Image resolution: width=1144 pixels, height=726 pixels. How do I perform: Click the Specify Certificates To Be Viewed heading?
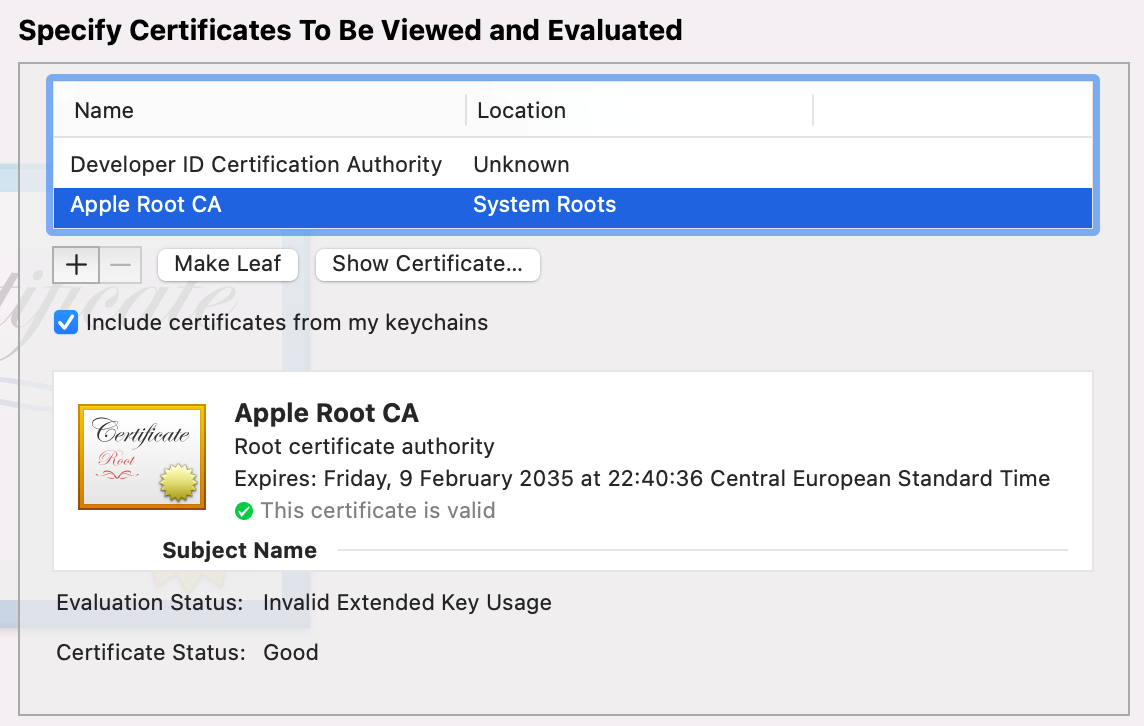click(350, 31)
